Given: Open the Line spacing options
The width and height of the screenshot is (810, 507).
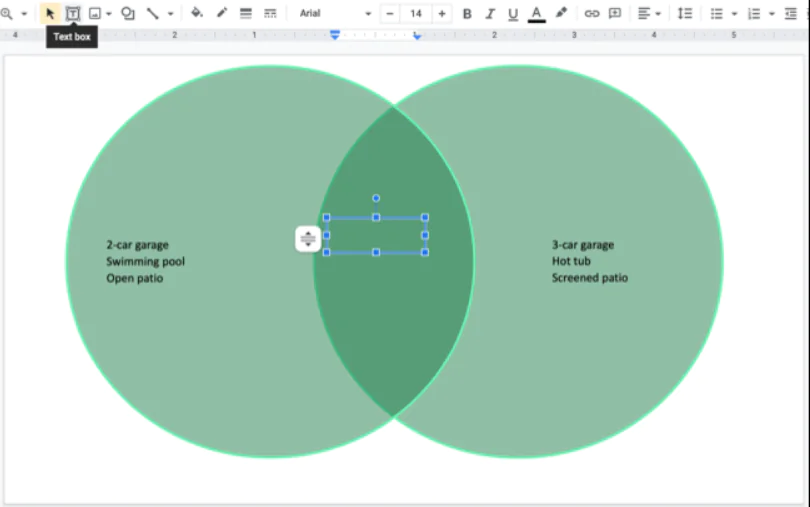Looking at the screenshot, I should pos(684,13).
